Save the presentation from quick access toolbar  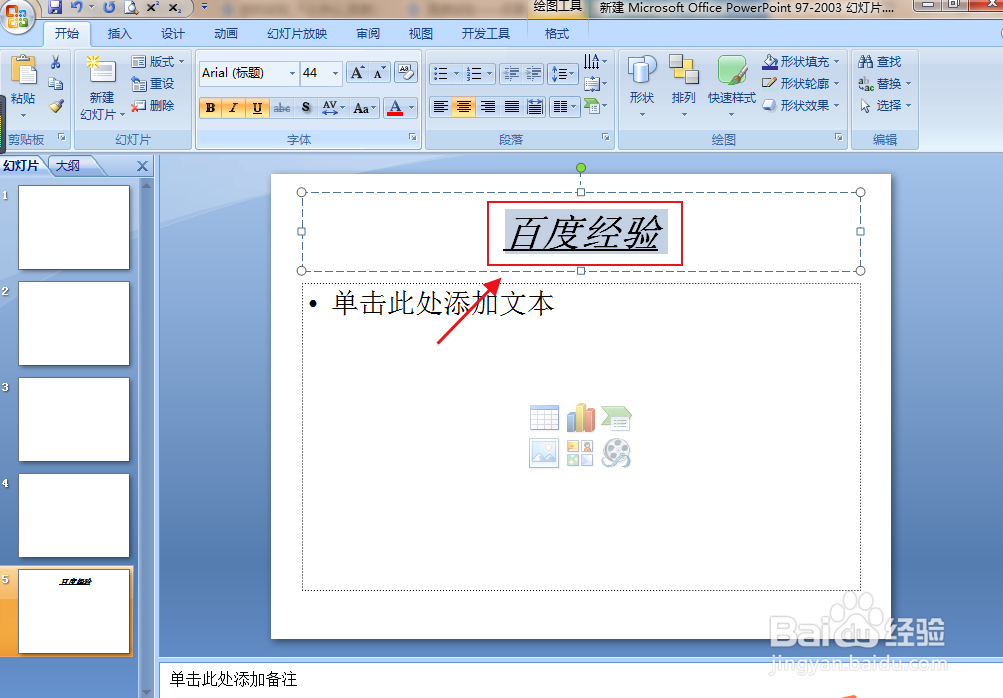coord(55,8)
